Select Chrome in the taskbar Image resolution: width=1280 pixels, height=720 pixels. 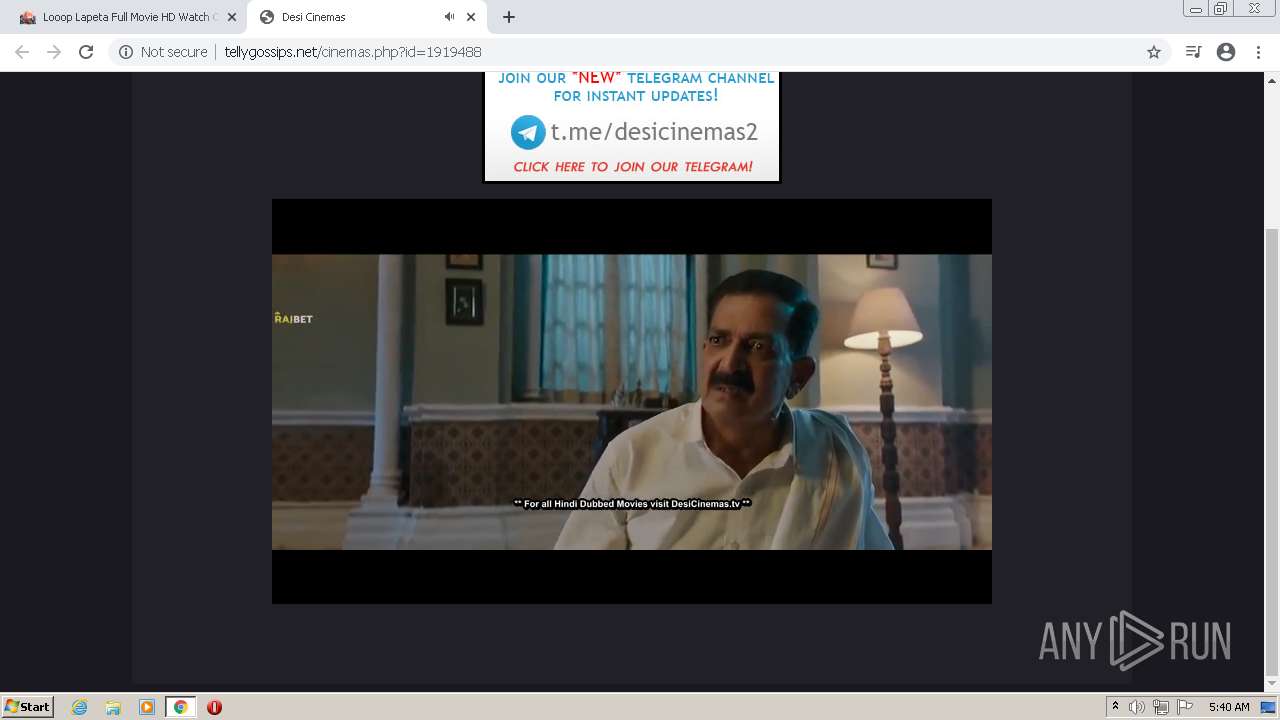[180, 707]
